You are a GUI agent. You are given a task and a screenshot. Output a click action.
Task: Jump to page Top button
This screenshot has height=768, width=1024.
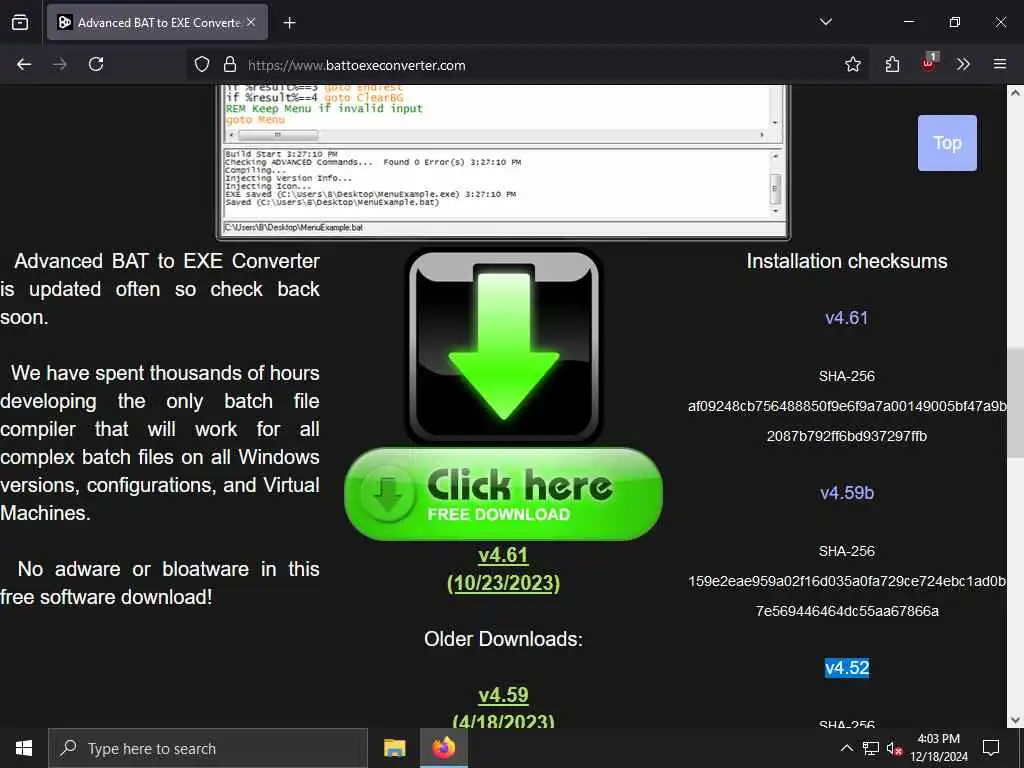947,143
